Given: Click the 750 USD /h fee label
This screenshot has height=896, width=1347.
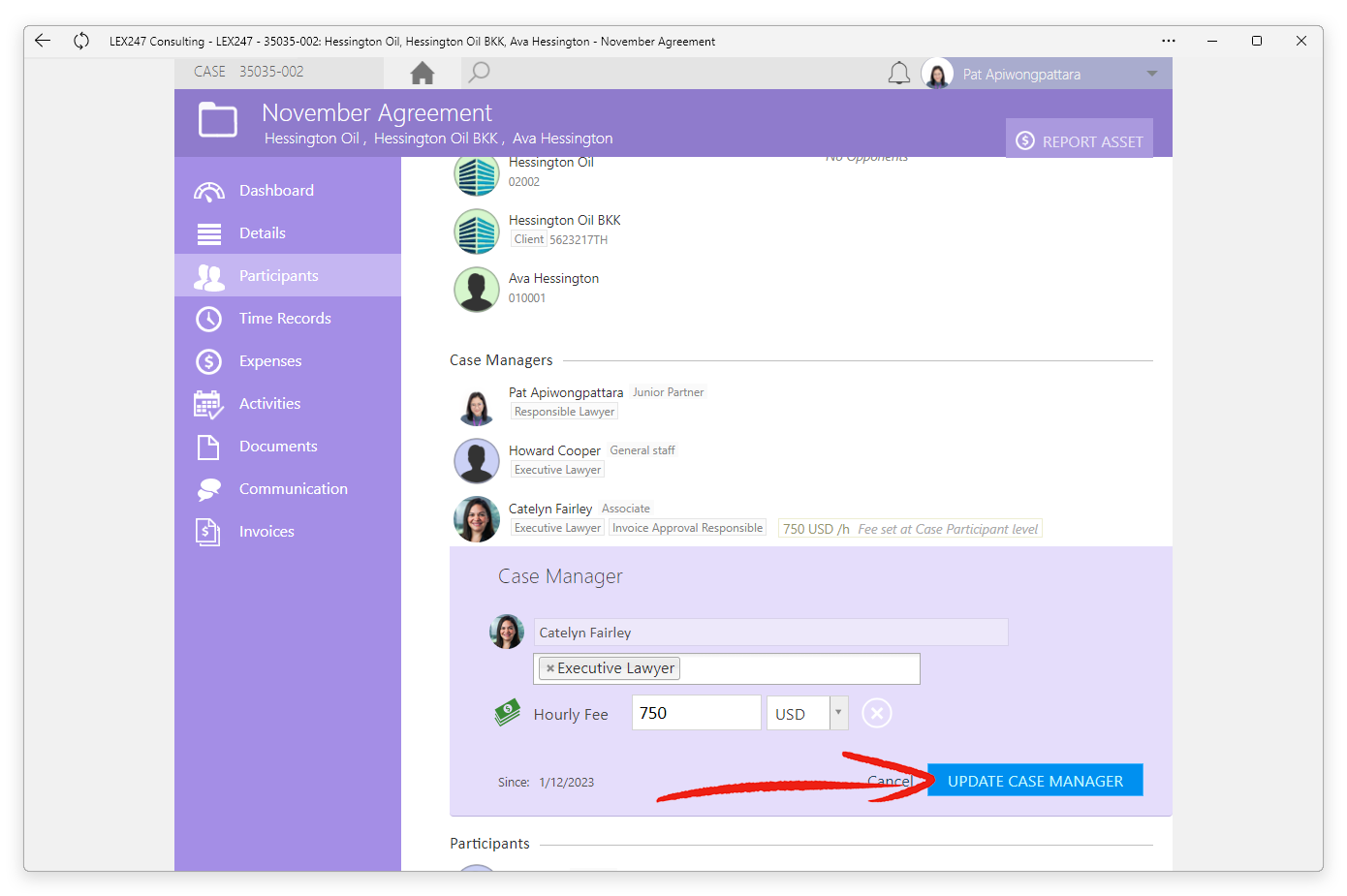Looking at the screenshot, I should pos(816,529).
